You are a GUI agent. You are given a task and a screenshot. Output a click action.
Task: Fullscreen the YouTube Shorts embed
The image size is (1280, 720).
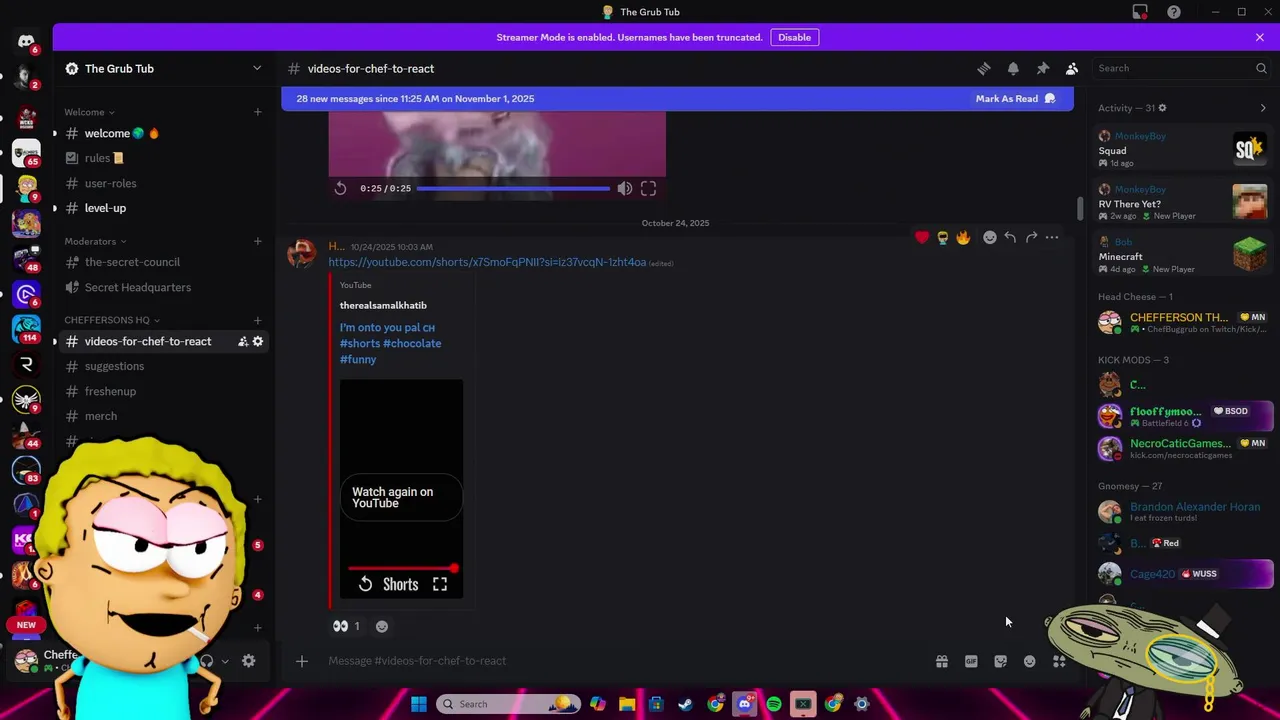pyautogui.click(x=440, y=584)
